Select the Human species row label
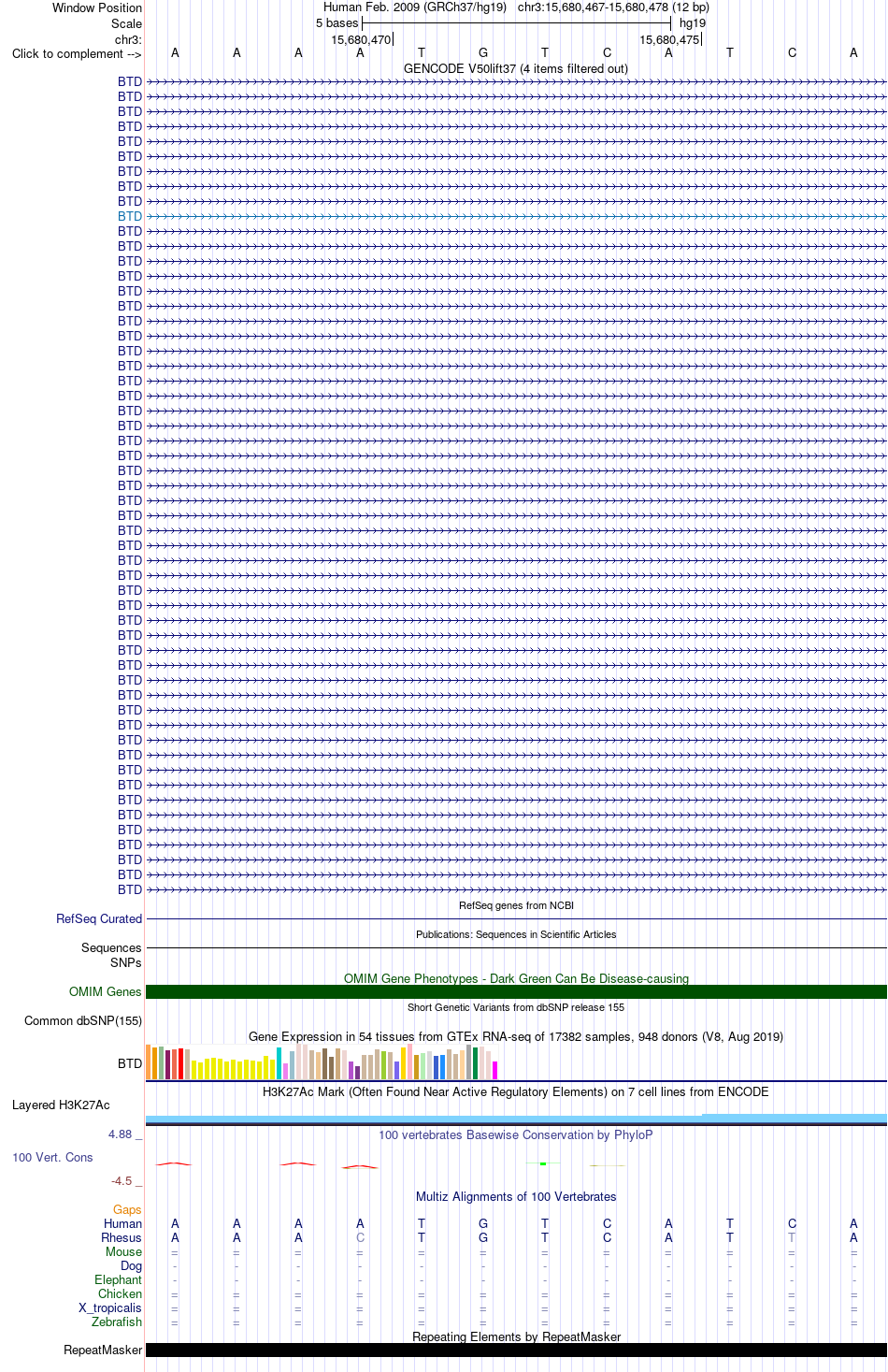 point(123,1224)
